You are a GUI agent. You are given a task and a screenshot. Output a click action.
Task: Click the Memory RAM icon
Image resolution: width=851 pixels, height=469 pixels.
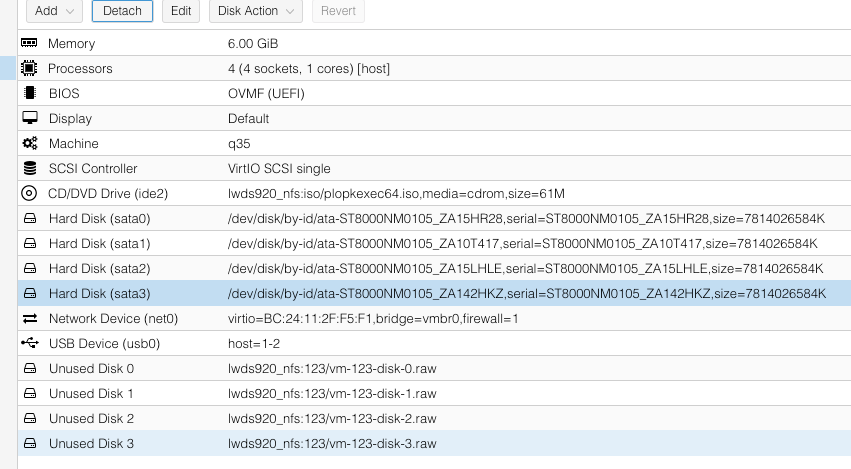tap(29, 44)
